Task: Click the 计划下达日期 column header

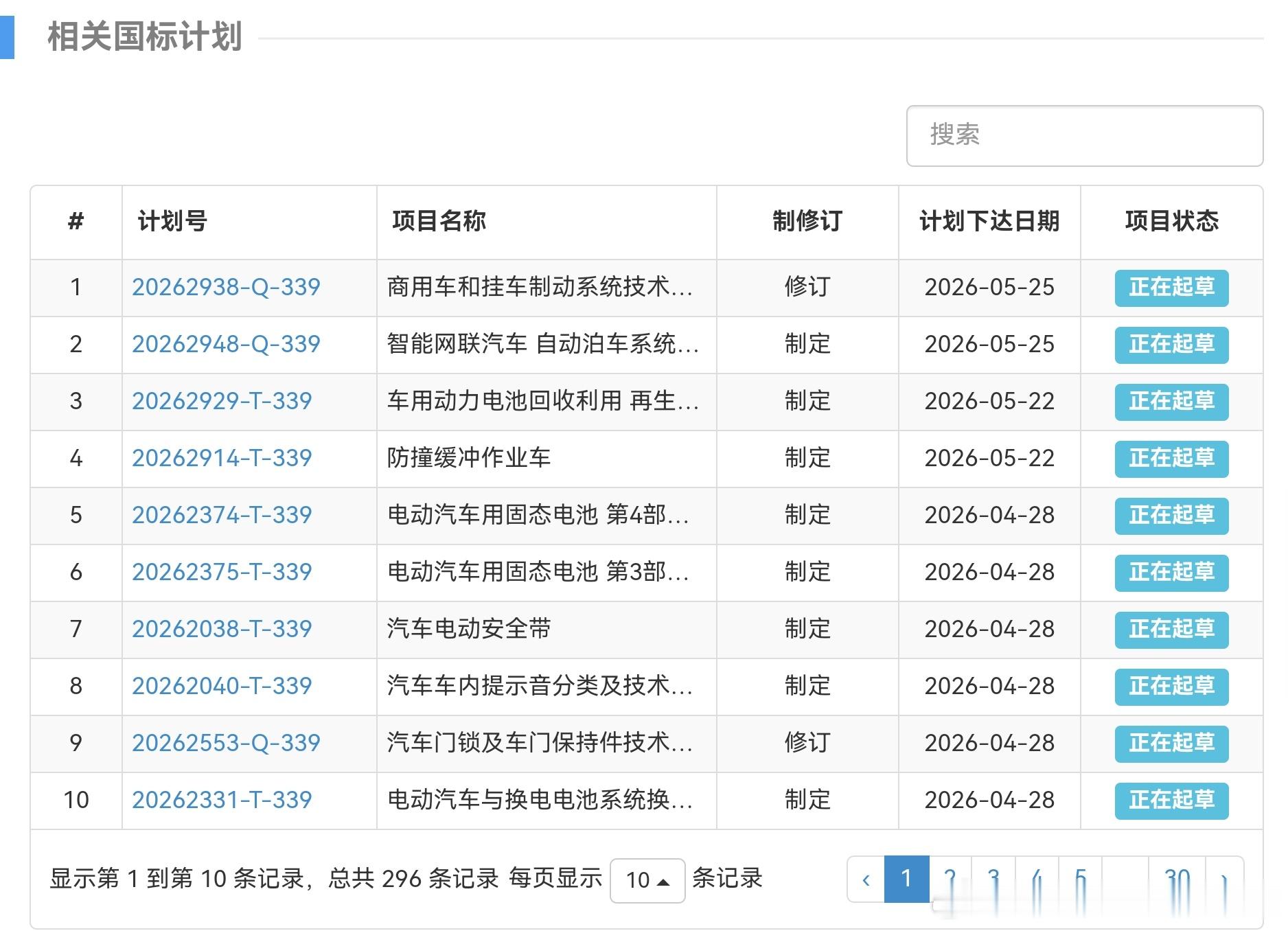Action: click(x=989, y=222)
